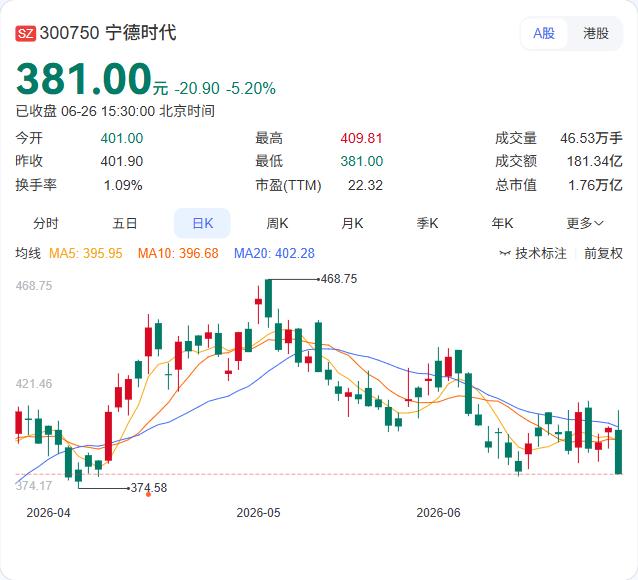638x580 pixels.
Task: Click the 2026-04 date axis label
Action: point(48,512)
